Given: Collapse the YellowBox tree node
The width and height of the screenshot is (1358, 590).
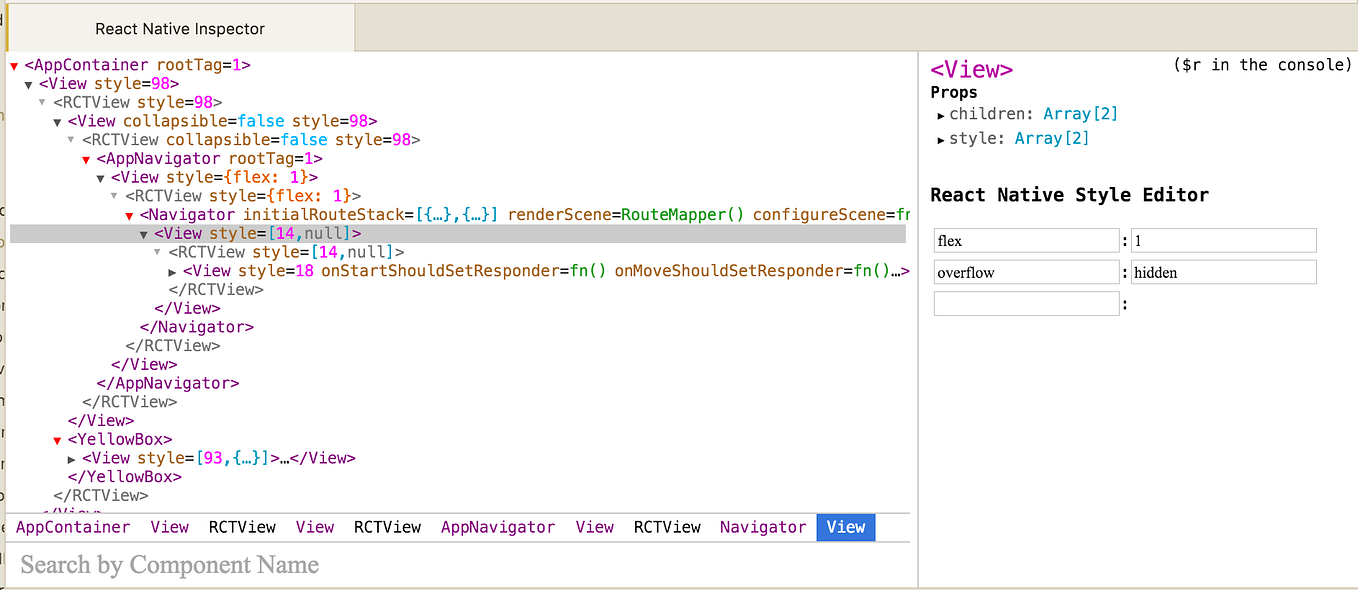Looking at the screenshot, I should pos(56,439).
